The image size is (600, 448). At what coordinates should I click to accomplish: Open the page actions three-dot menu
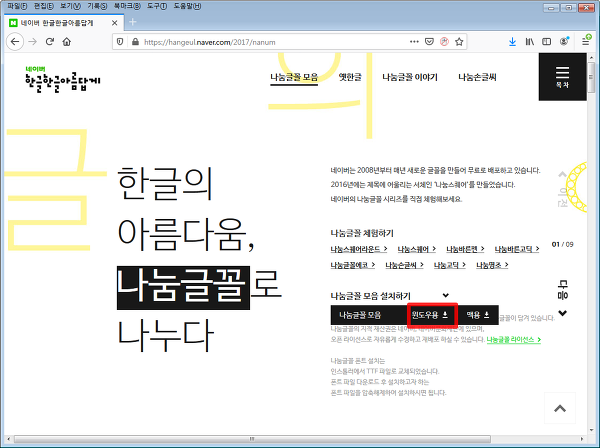pos(414,42)
